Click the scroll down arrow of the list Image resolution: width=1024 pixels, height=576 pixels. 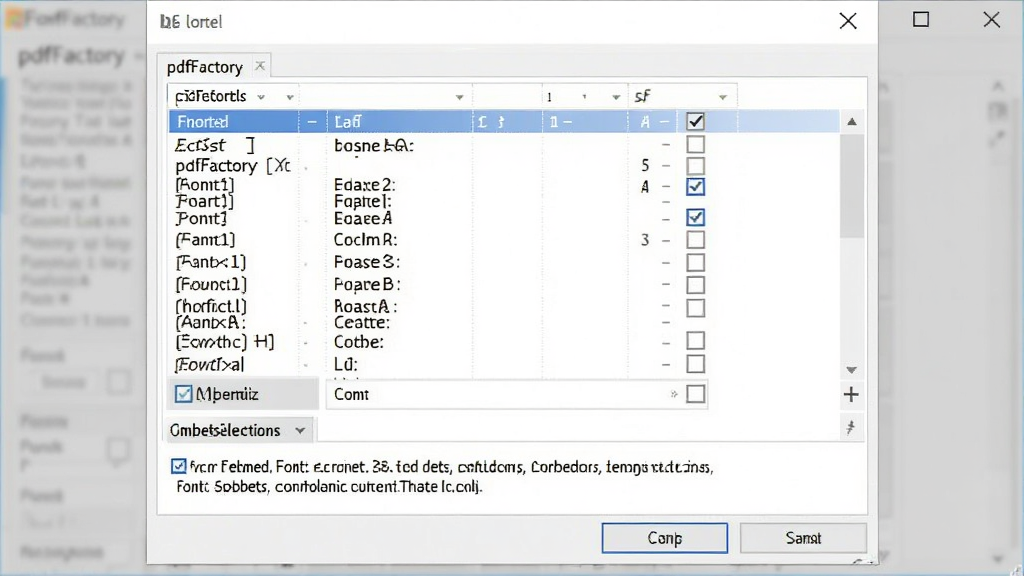[x=852, y=370]
